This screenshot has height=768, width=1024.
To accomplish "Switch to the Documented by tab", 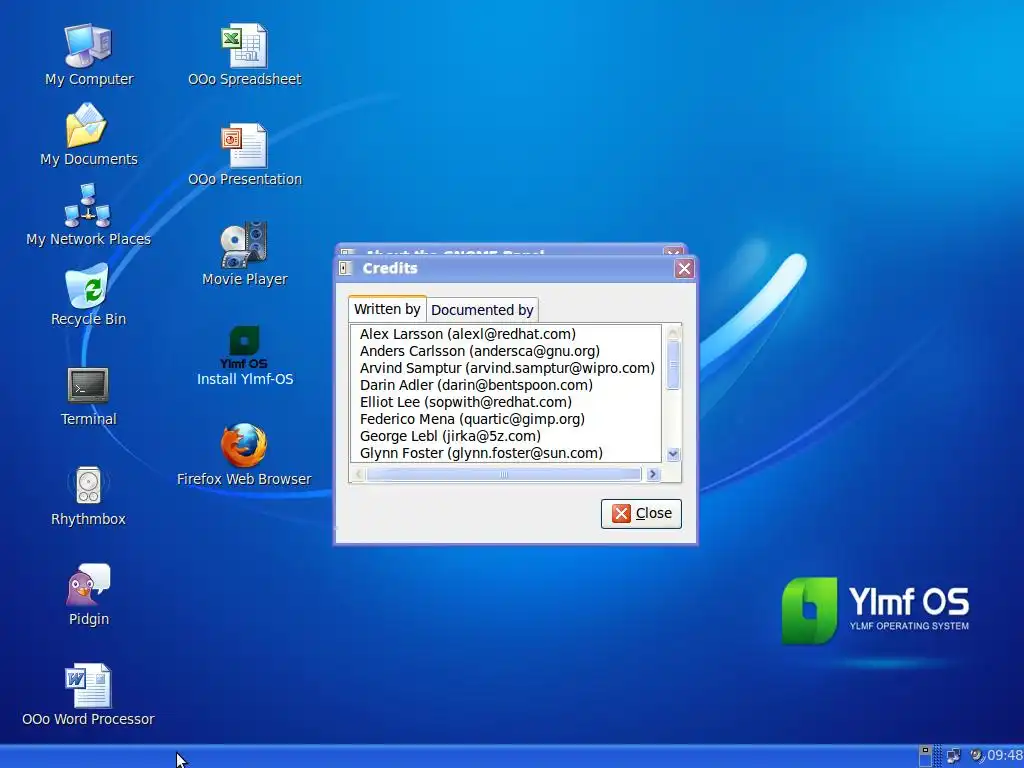I will (x=482, y=310).
